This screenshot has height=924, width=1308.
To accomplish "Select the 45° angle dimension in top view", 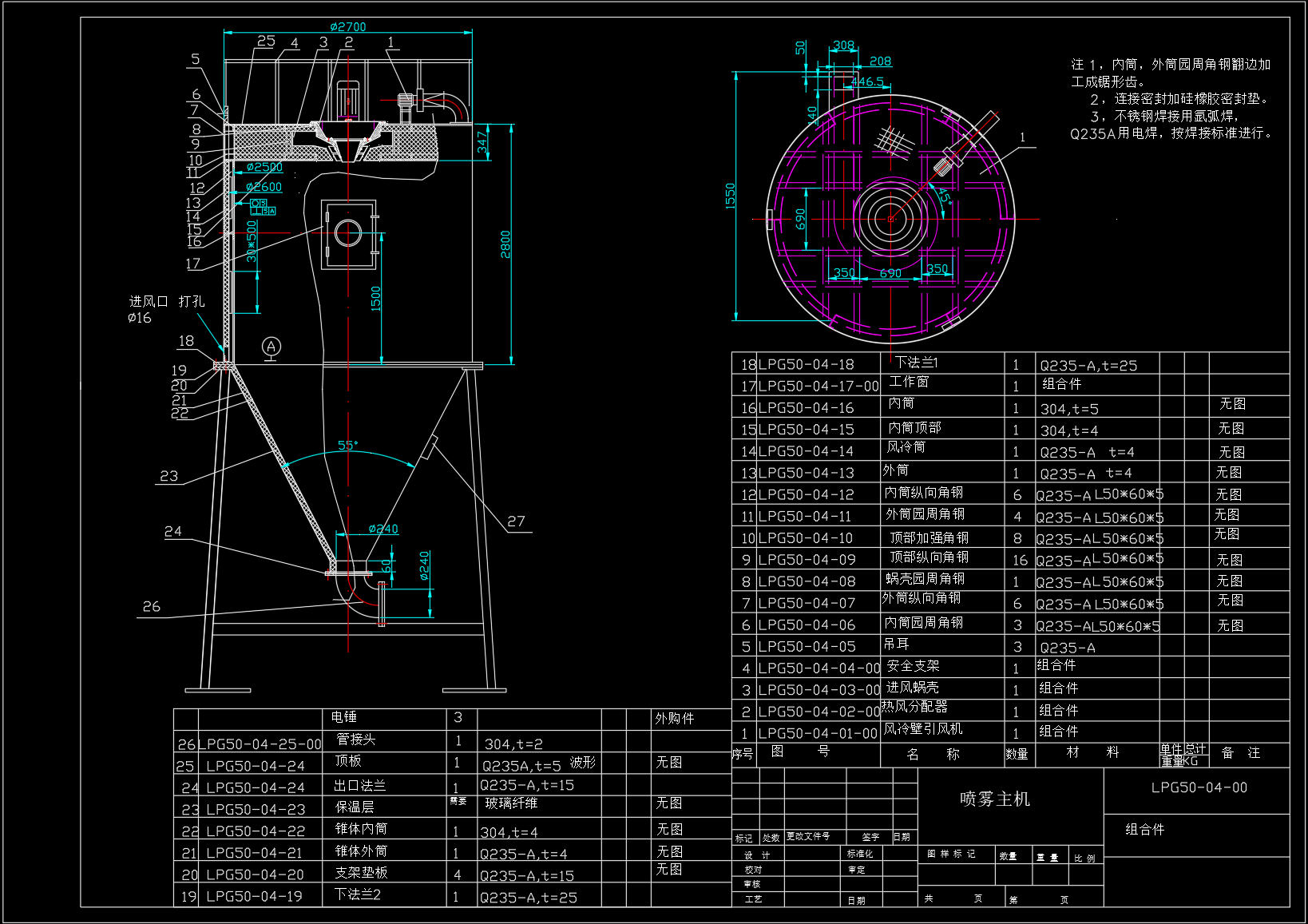I will (x=943, y=196).
